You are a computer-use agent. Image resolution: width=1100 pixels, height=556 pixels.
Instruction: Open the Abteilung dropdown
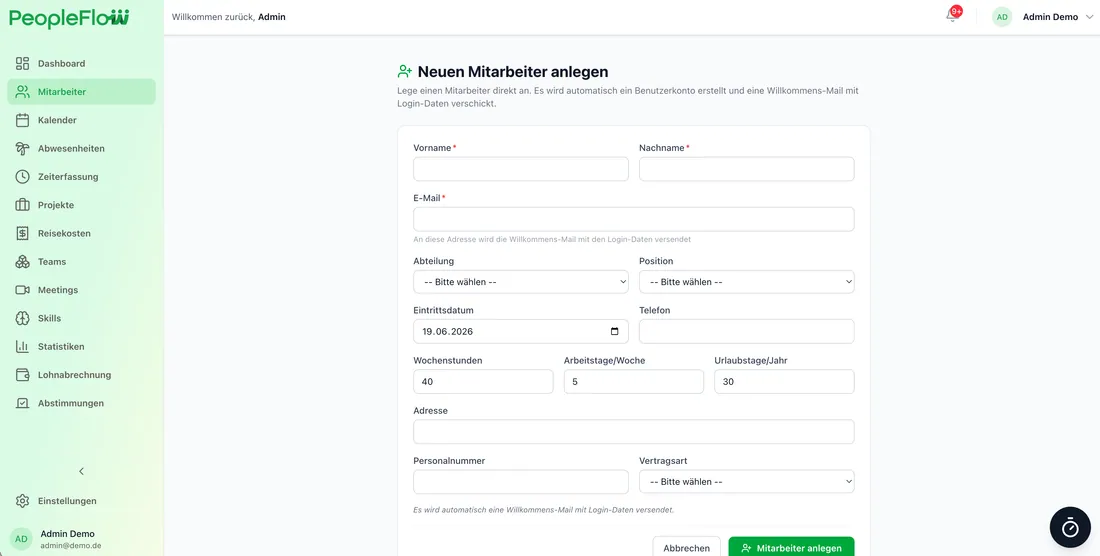pos(521,282)
